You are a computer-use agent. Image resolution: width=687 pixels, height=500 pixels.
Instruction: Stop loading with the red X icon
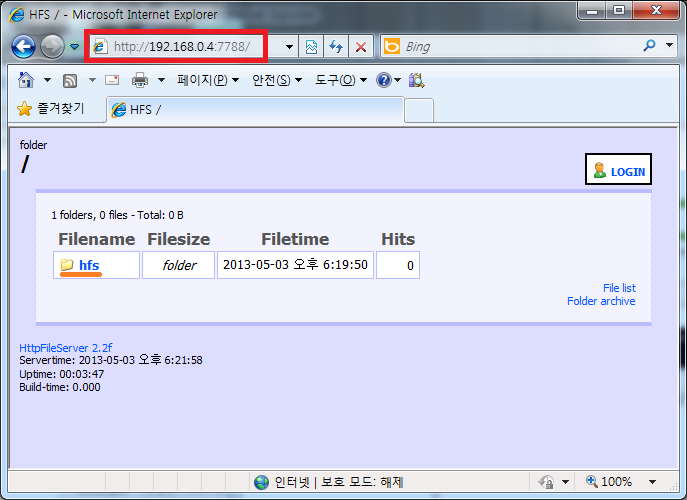click(x=361, y=46)
